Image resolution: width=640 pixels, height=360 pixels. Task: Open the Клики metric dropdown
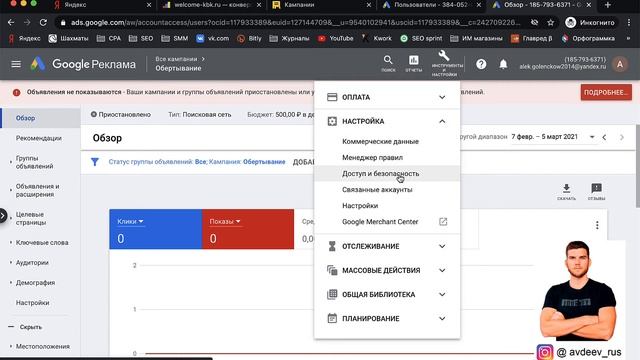click(130, 221)
